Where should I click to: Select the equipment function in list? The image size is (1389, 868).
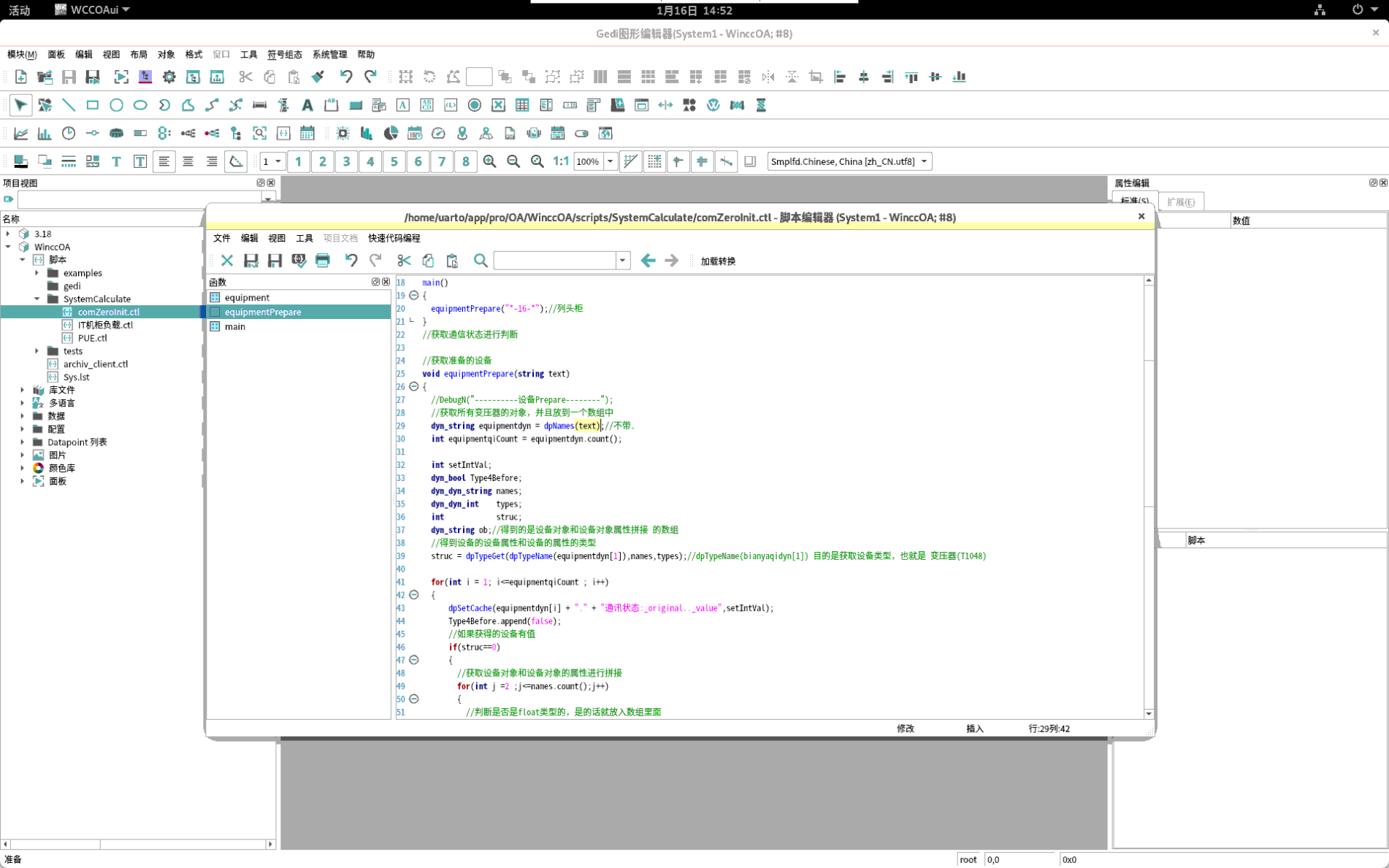coord(299,297)
